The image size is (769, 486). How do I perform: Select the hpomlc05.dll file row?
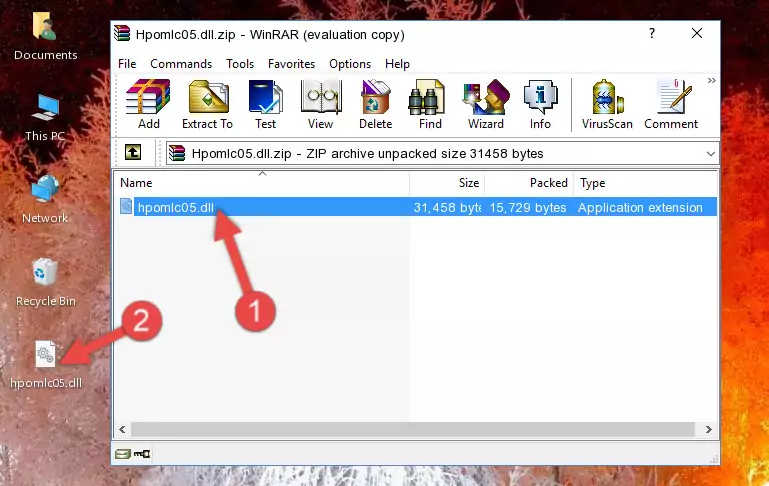(x=416, y=207)
